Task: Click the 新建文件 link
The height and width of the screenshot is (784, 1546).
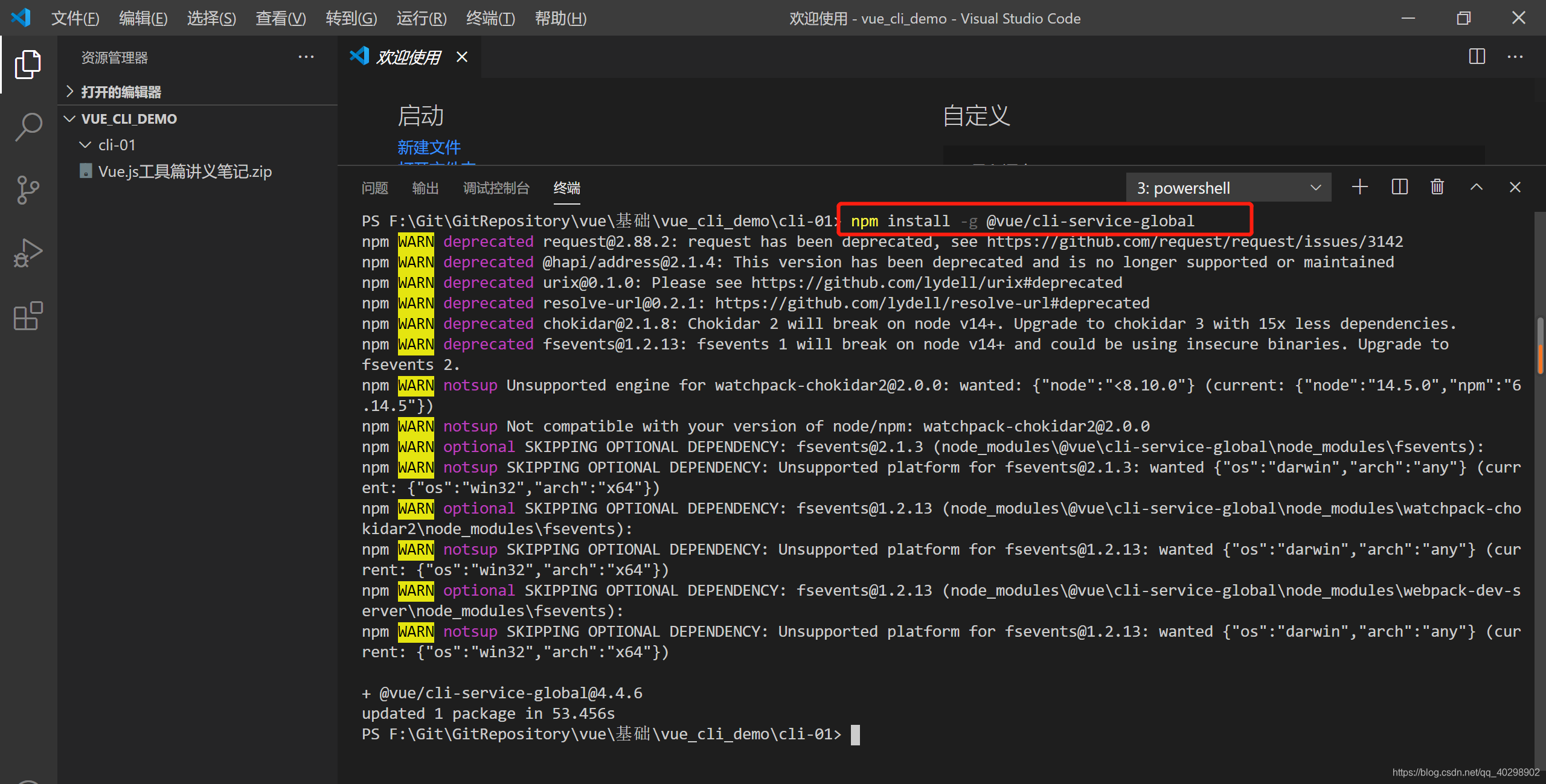Action: point(429,147)
